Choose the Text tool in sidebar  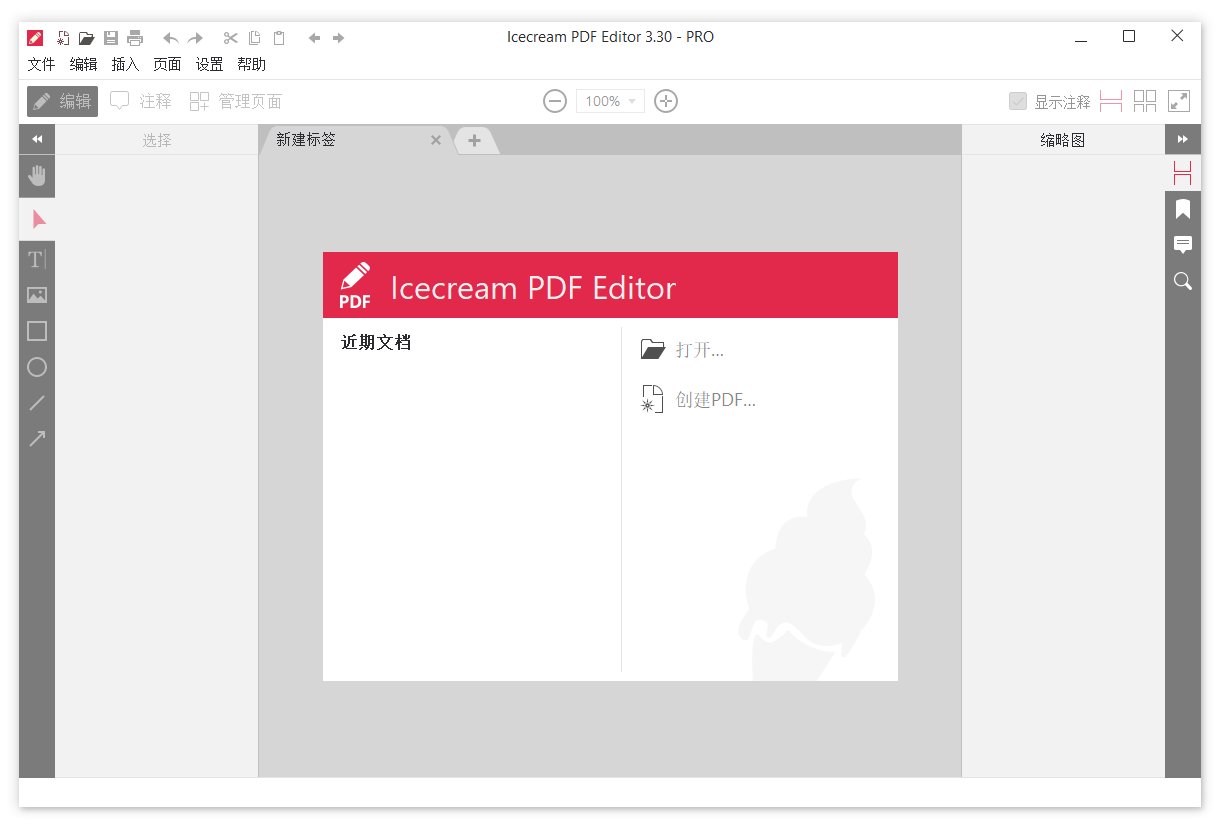tap(37, 260)
